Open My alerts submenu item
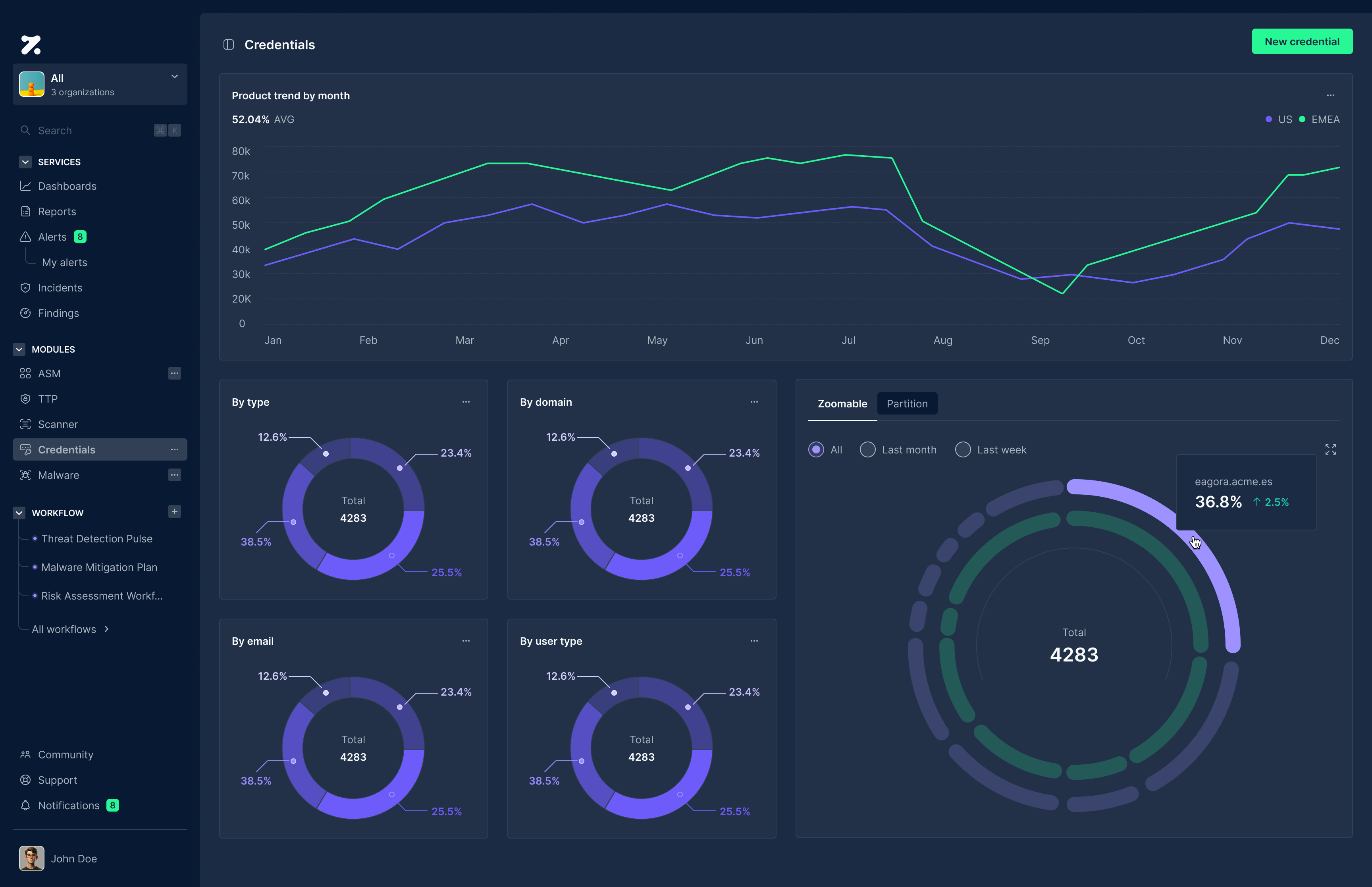Screen dimensions: 1372x887 [x=64, y=262]
